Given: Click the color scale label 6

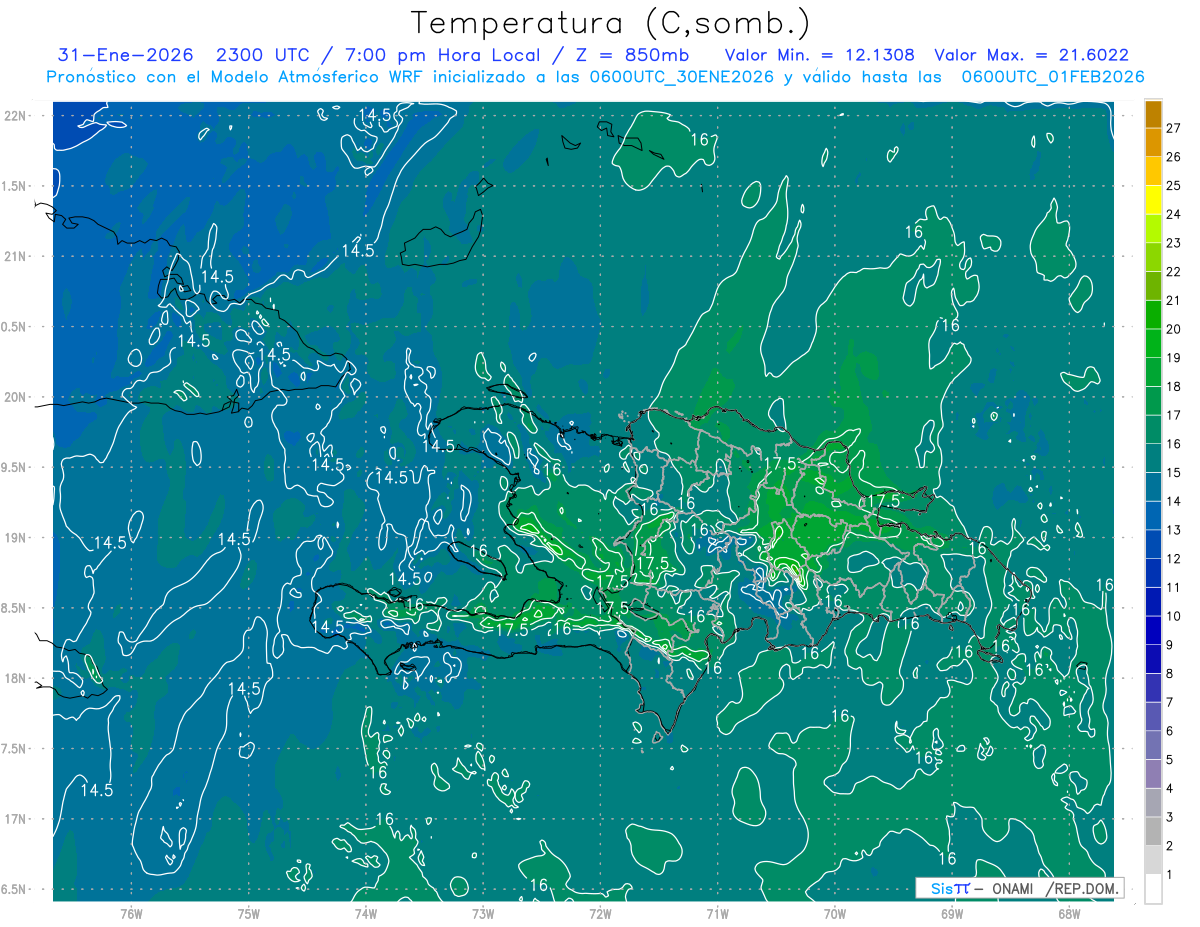Looking at the screenshot, I should point(1170,731).
